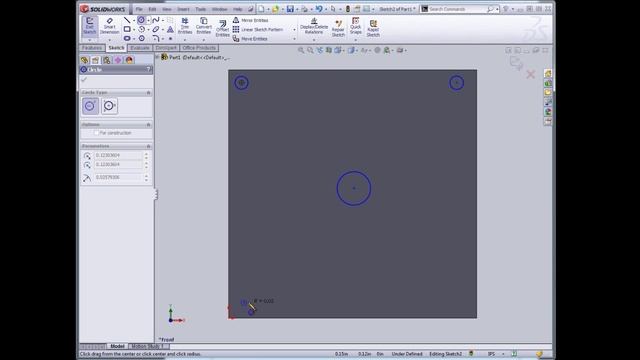The image size is (640, 360).
Task: Click the Repair Sketch tool
Action: click(x=338, y=29)
